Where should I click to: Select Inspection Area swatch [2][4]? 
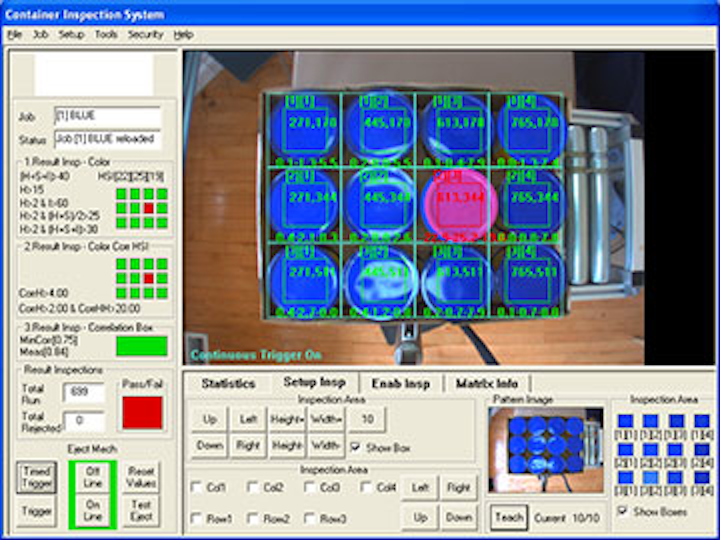pyautogui.click(x=702, y=450)
